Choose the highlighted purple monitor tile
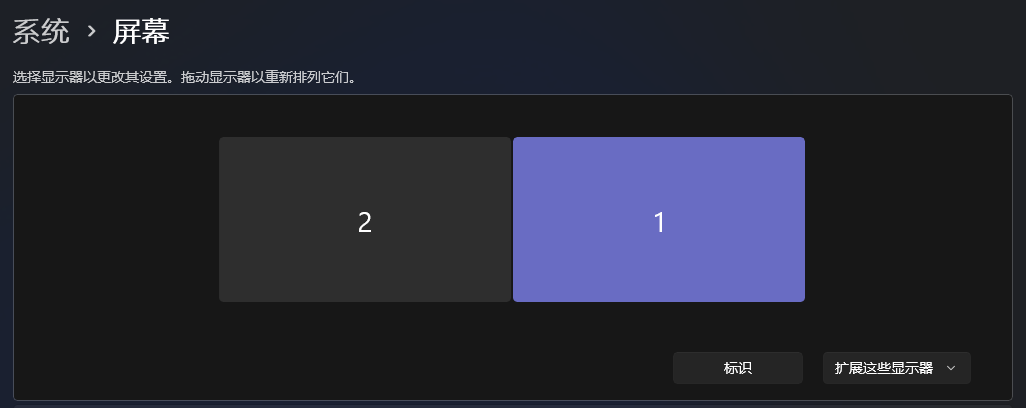 point(658,219)
